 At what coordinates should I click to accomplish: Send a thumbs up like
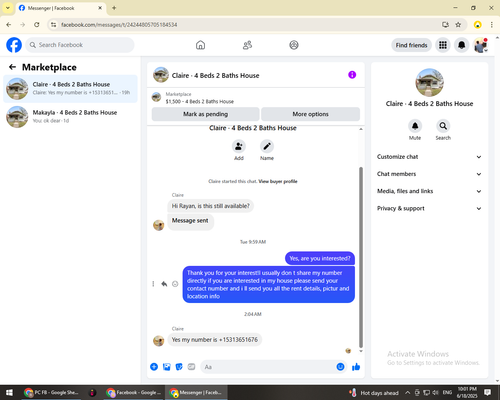pyautogui.click(x=356, y=367)
